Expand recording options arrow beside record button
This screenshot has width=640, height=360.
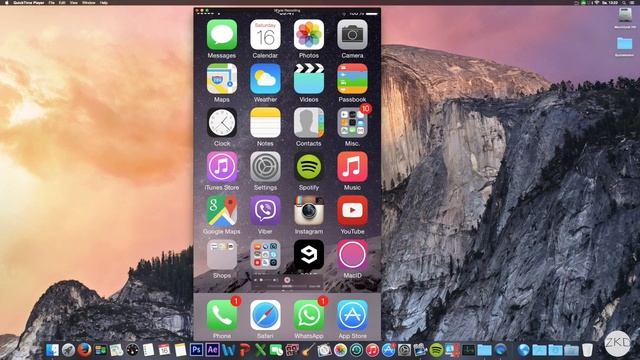click(x=294, y=280)
